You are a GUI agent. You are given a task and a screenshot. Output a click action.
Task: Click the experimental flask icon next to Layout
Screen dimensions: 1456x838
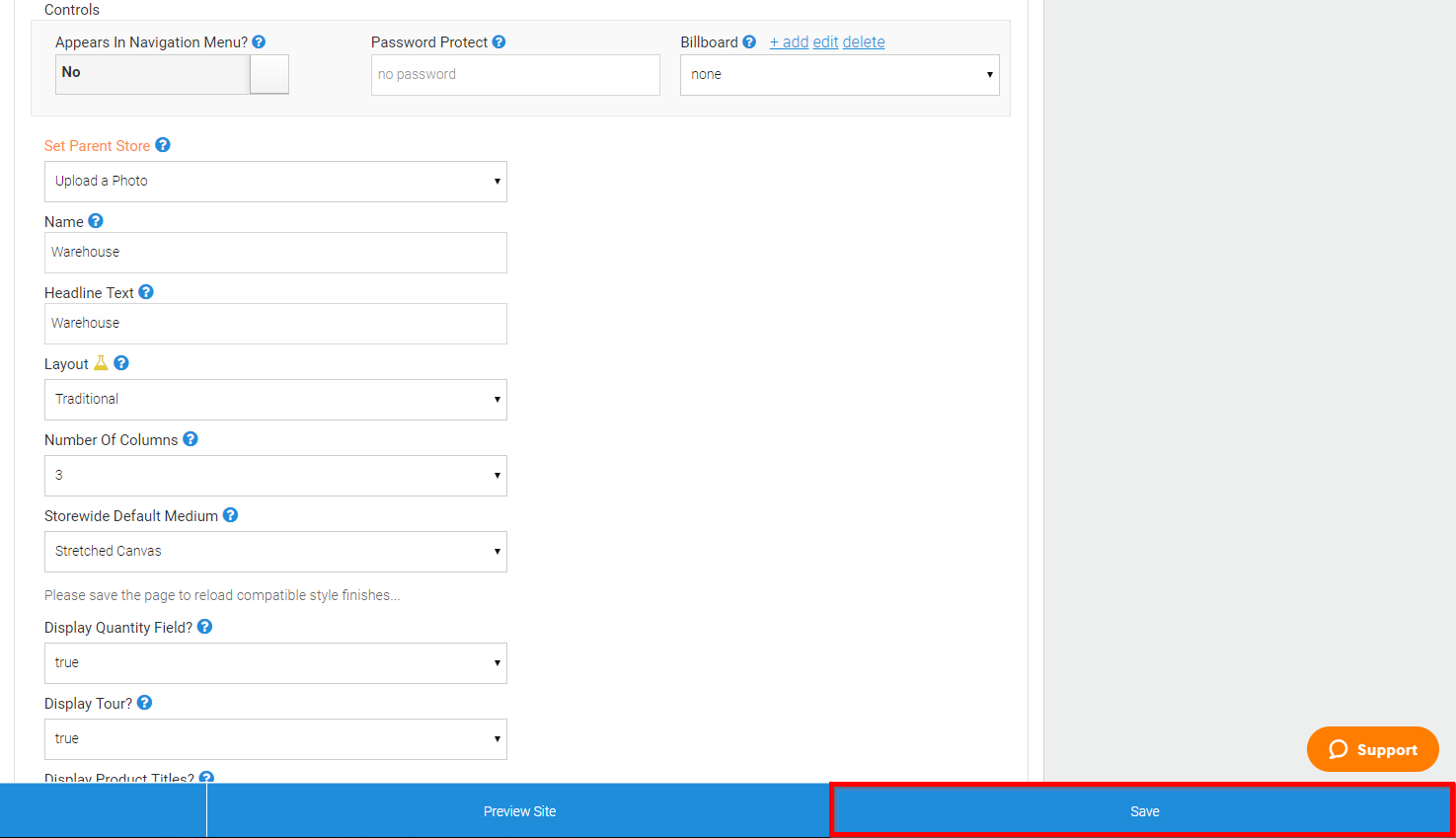tap(99, 363)
